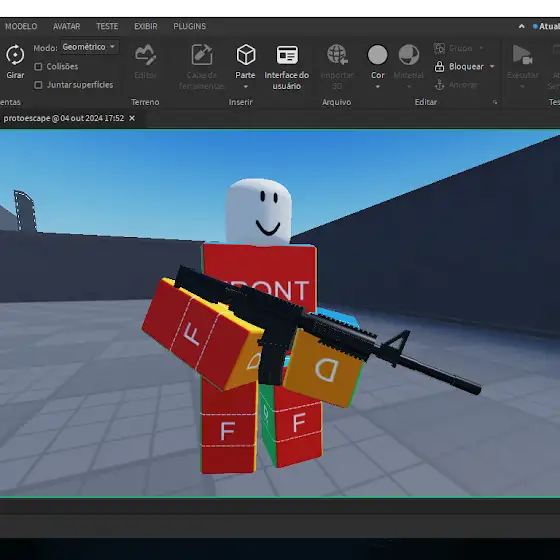
Task: Open the MODELO ribbon tab
Action: coord(21,26)
